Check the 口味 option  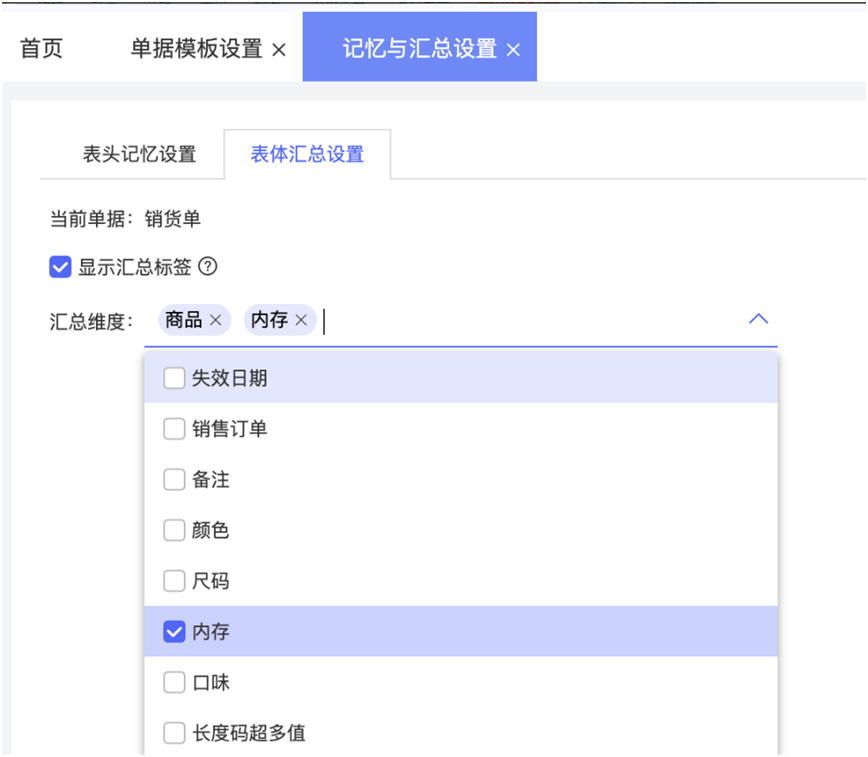click(174, 683)
